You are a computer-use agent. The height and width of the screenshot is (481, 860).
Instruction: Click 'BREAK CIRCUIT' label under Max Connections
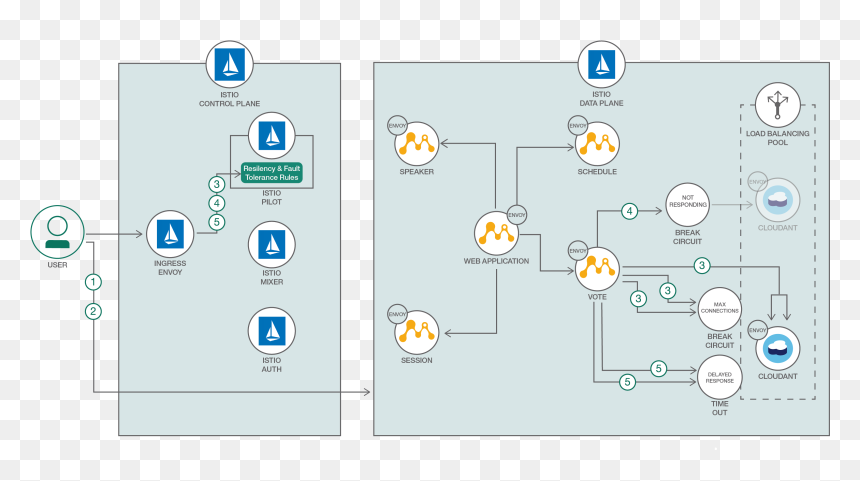(x=720, y=341)
